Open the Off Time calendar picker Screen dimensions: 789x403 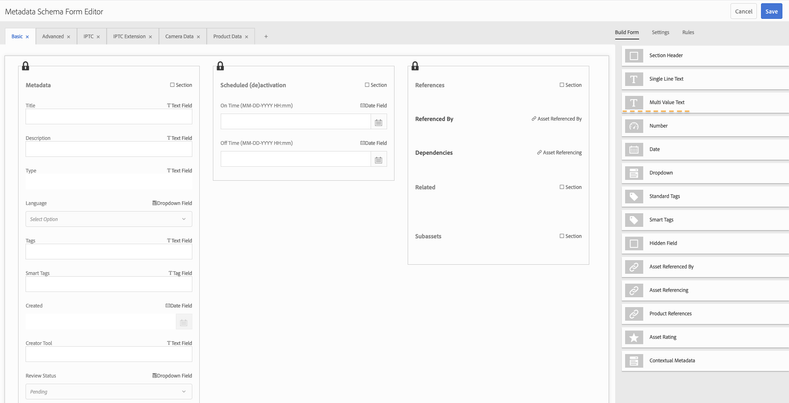[379, 159]
